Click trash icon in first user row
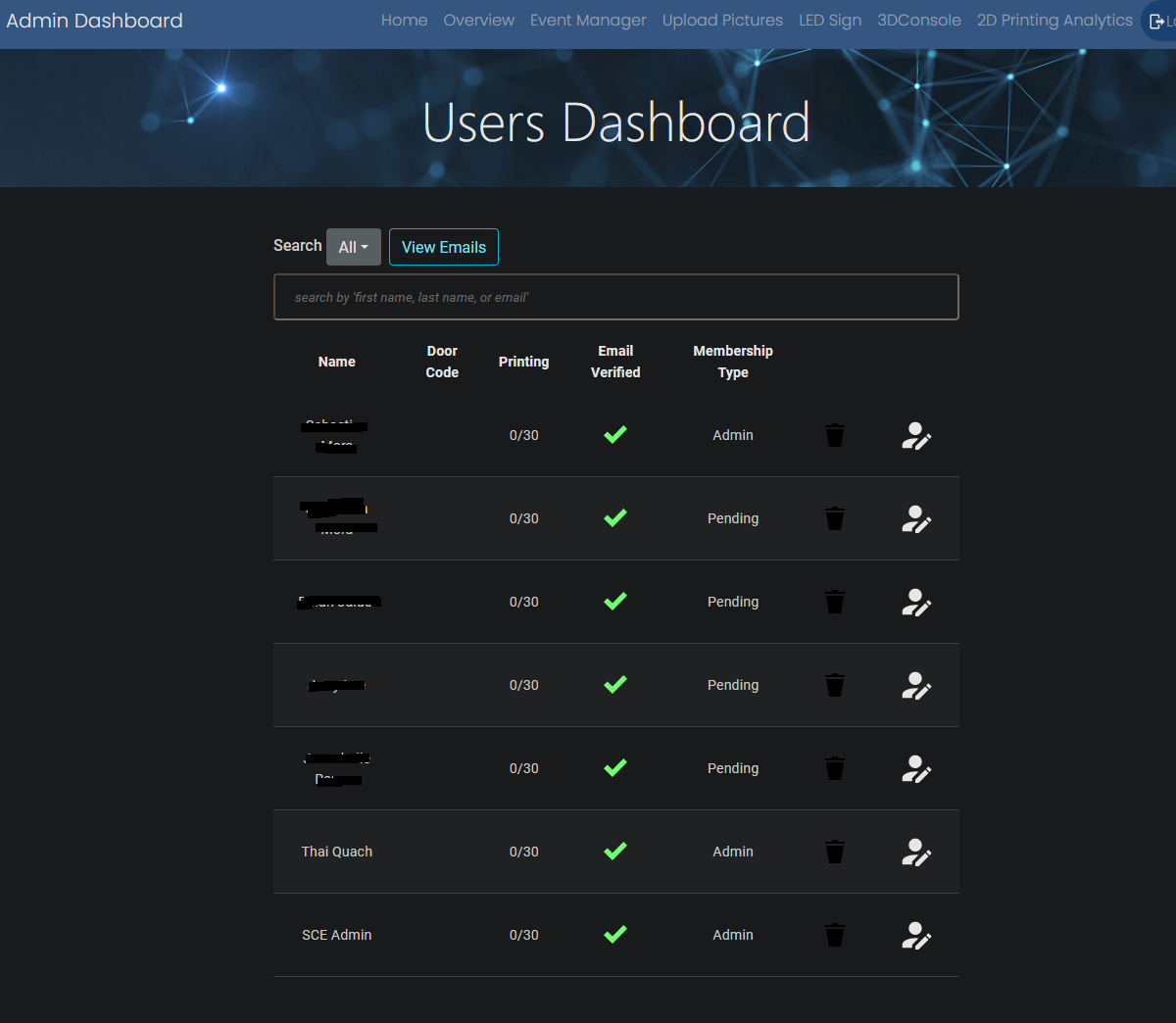The height and width of the screenshot is (1023, 1176). pos(834,435)
